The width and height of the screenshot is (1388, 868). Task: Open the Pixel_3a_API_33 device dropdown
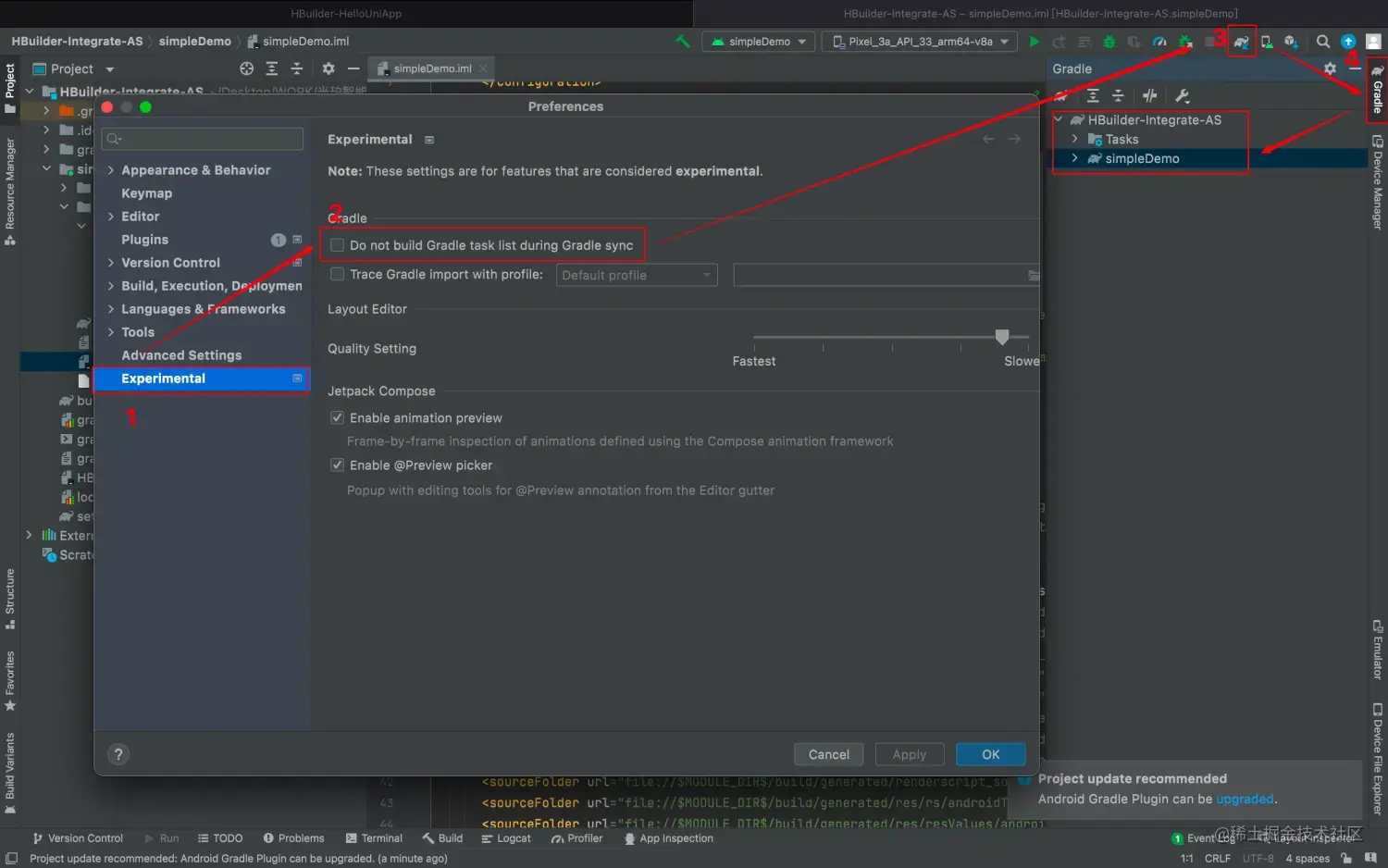(x=919, y=42)
